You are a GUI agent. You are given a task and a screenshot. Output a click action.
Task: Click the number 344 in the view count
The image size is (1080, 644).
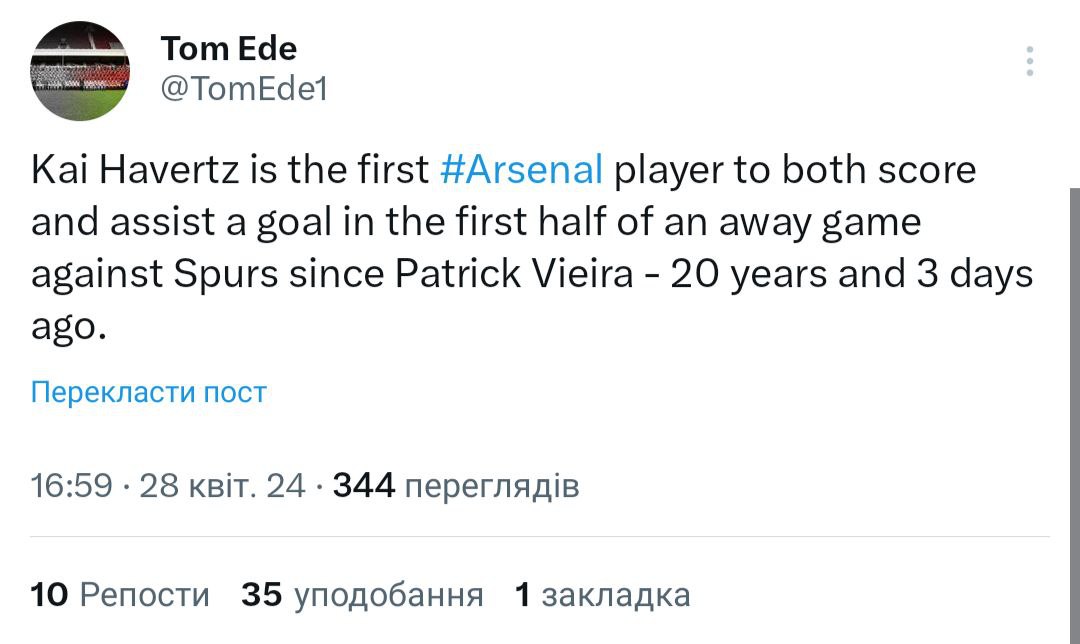[x=364, y=487]
